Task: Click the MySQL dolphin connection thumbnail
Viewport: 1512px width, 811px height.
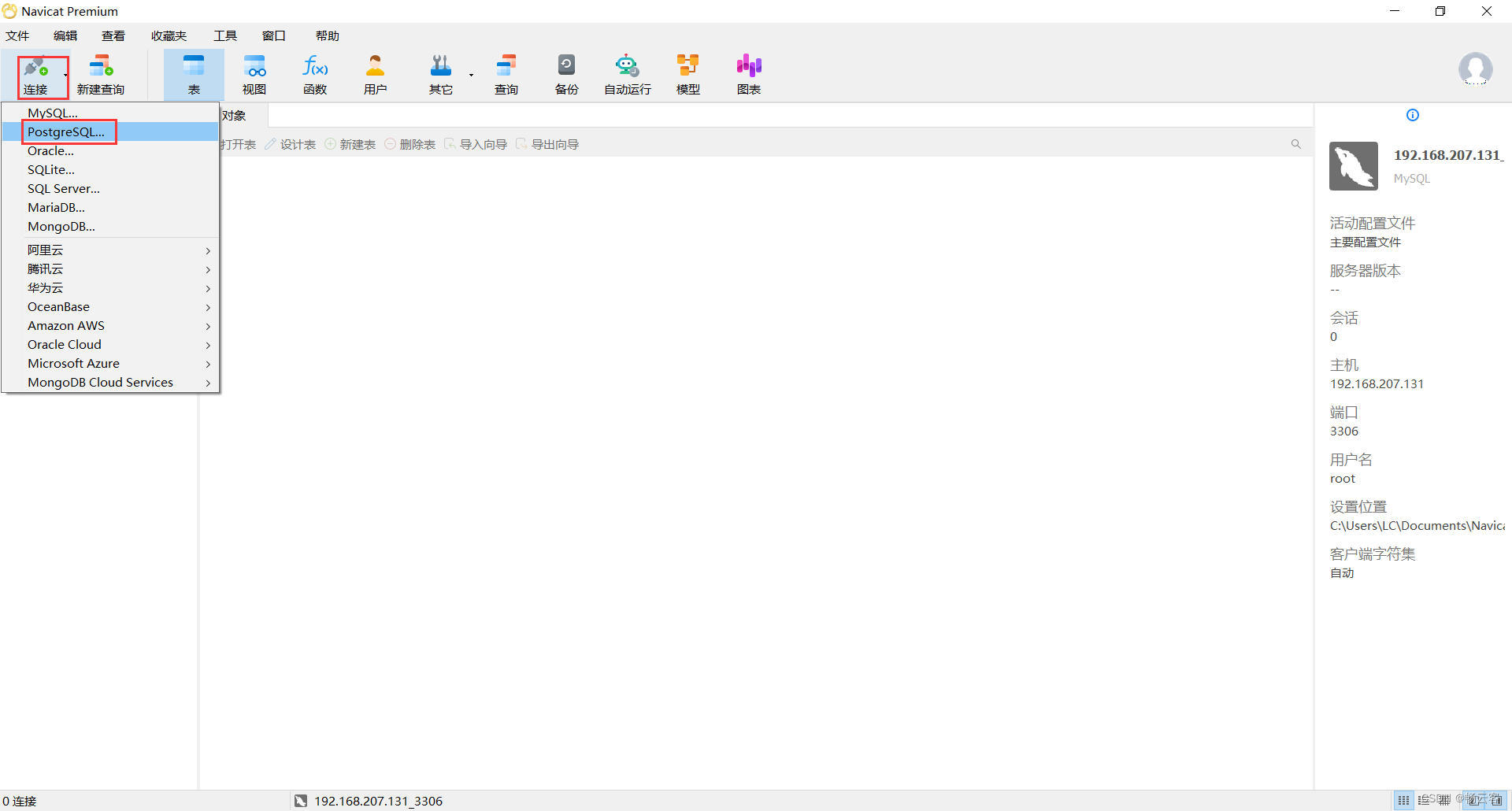Action: click(x=1353, y=166)
